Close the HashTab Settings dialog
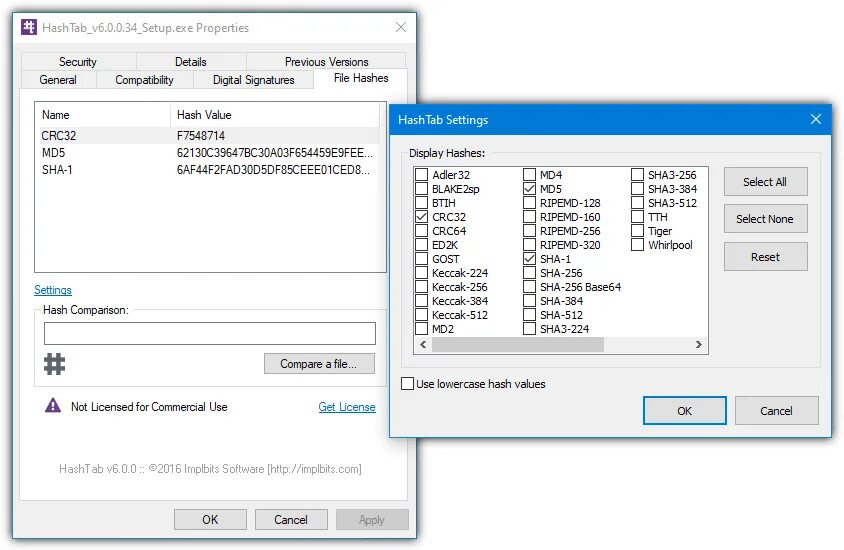This screenshot has height=550, width=844. [816, 119]
